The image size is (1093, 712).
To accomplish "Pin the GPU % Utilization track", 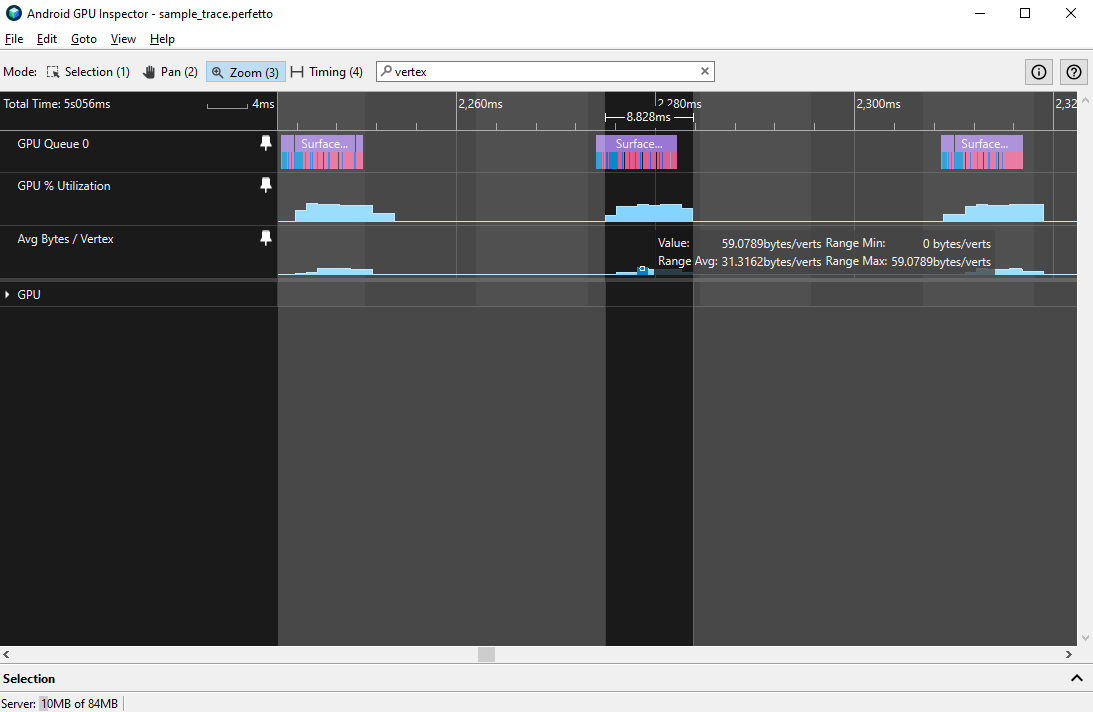I will [265, 185].
